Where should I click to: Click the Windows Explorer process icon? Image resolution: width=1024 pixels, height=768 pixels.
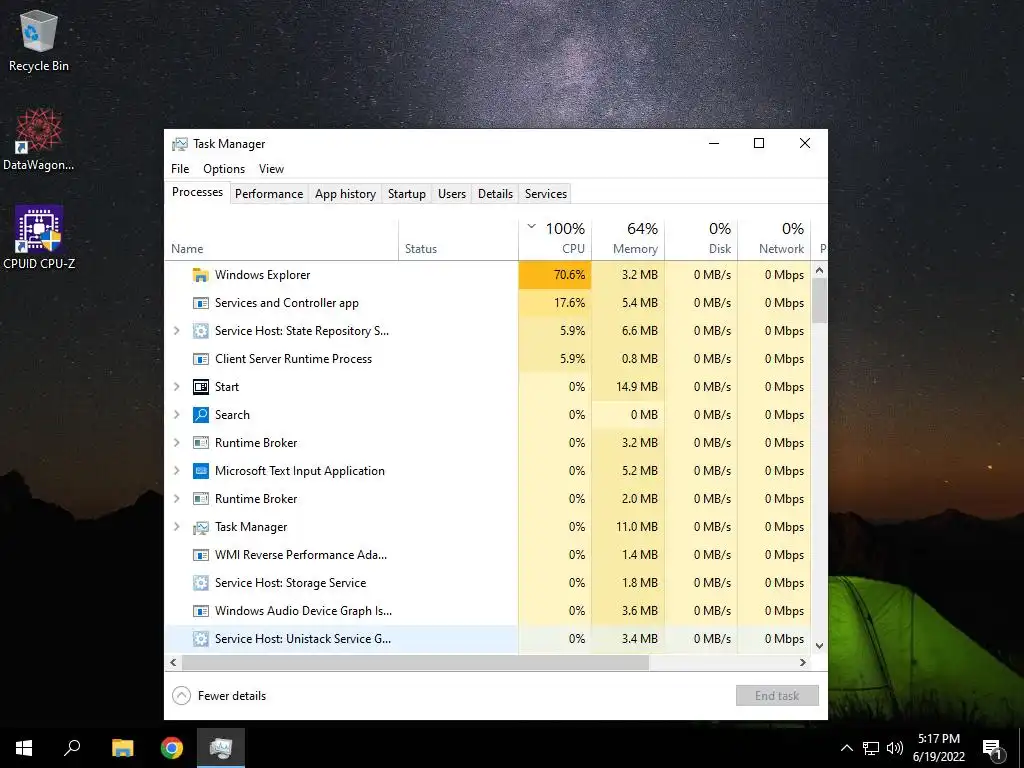coord(200,275)
